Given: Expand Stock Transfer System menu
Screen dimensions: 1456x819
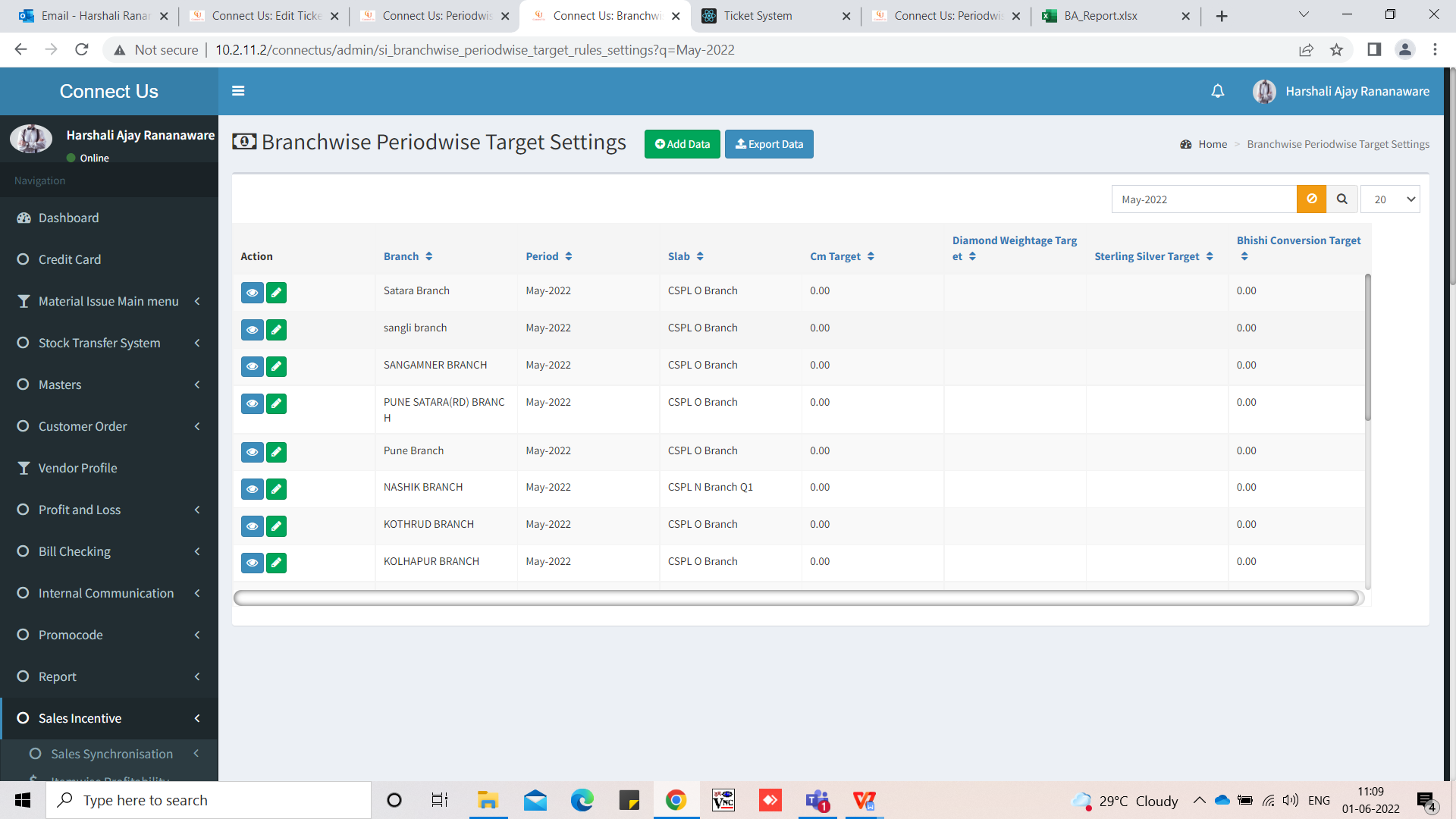Looking at the screenshot, I should point(109,343).
